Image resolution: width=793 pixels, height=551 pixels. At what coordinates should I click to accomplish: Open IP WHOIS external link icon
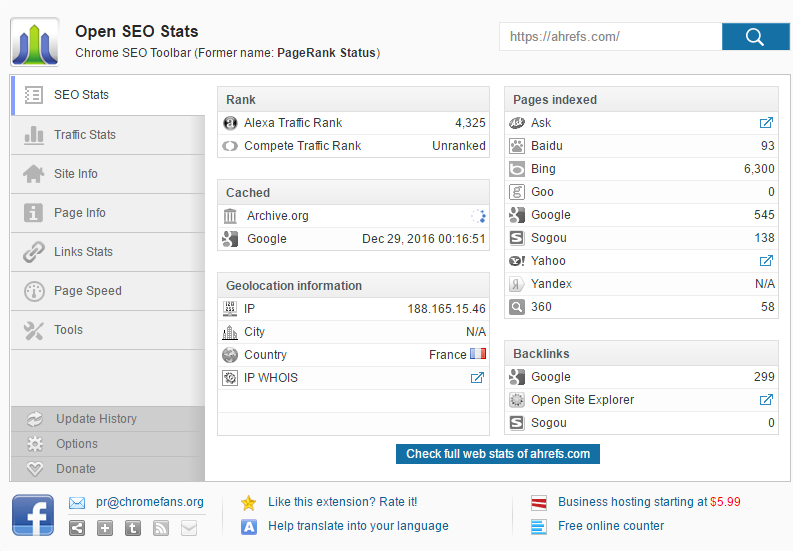click(x=477, y=377)
